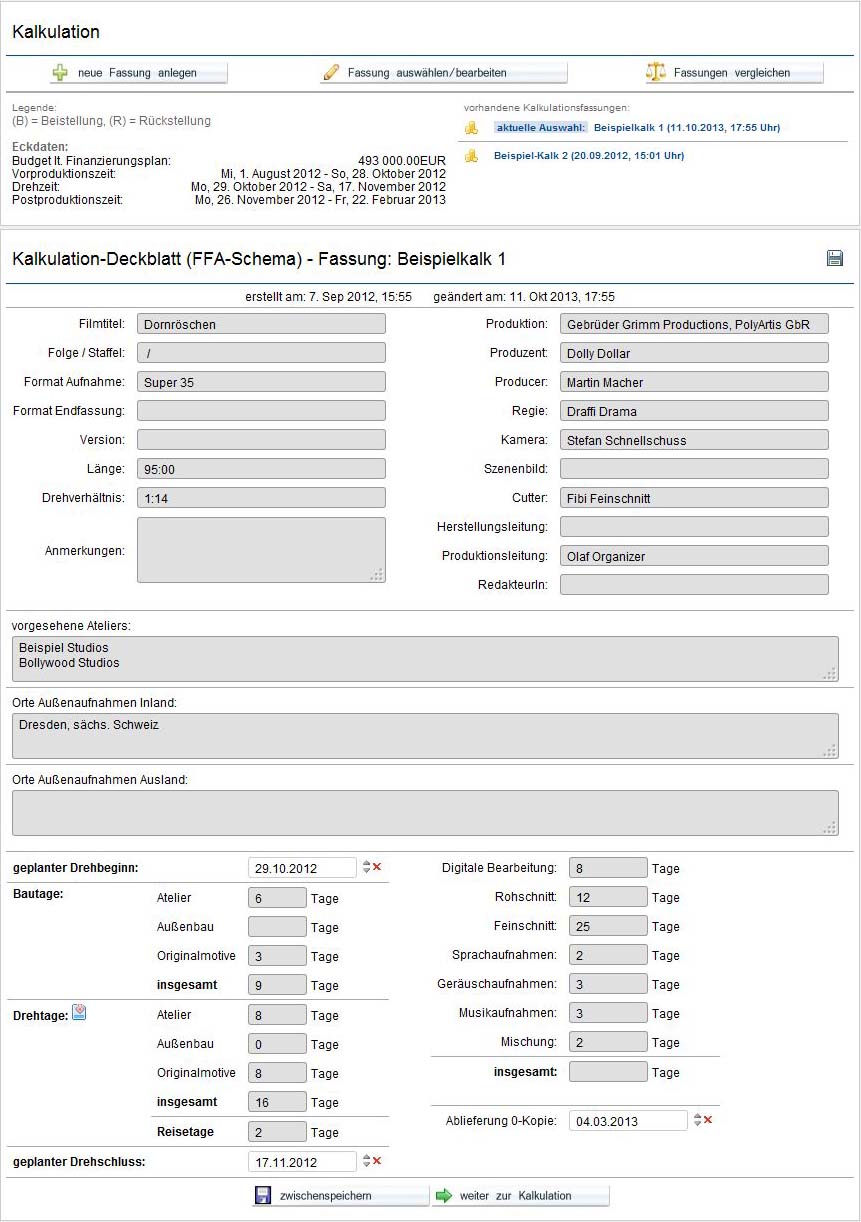Image resolution: width=861 pixels, height=1222 pixels.
Task: Create a new version via neue Fassung anlegen
Action: click(x=139, y=73)
